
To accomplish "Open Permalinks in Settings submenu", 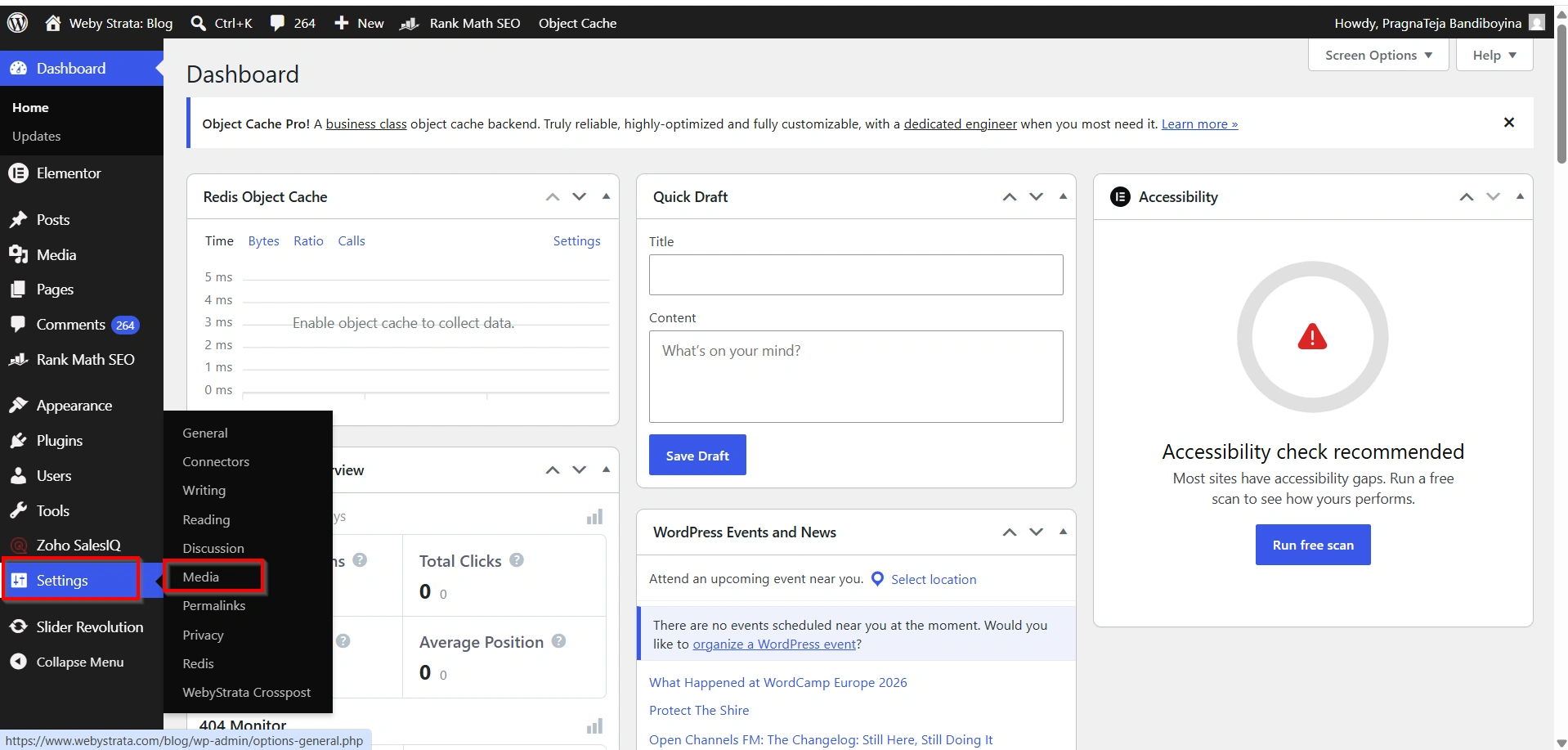I will (214, 606).
